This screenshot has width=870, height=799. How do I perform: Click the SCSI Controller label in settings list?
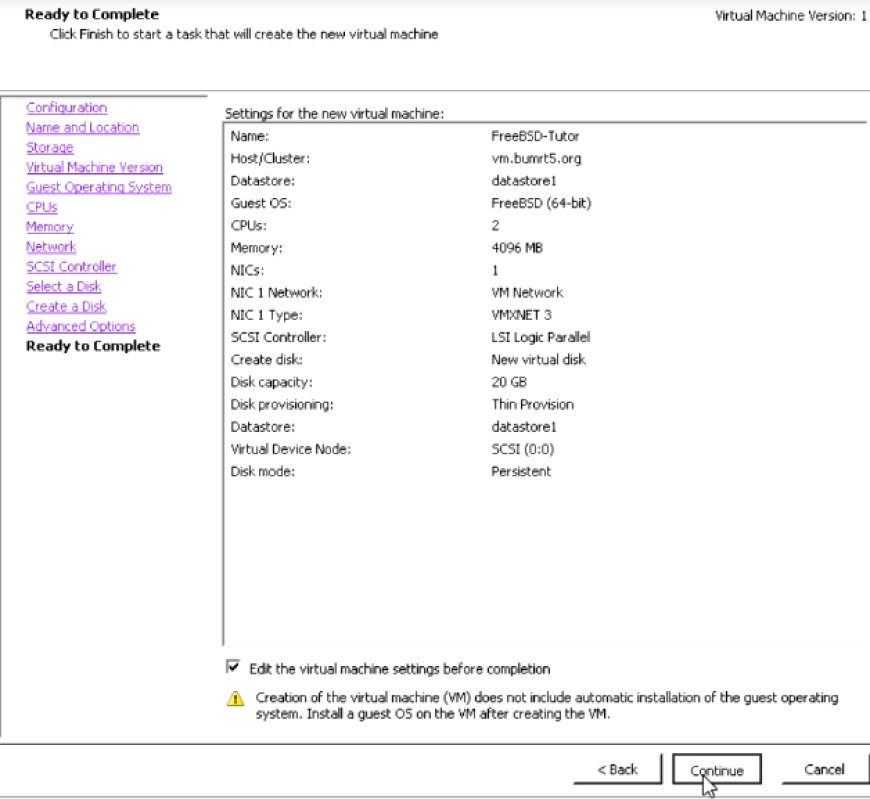coord(279,337)
